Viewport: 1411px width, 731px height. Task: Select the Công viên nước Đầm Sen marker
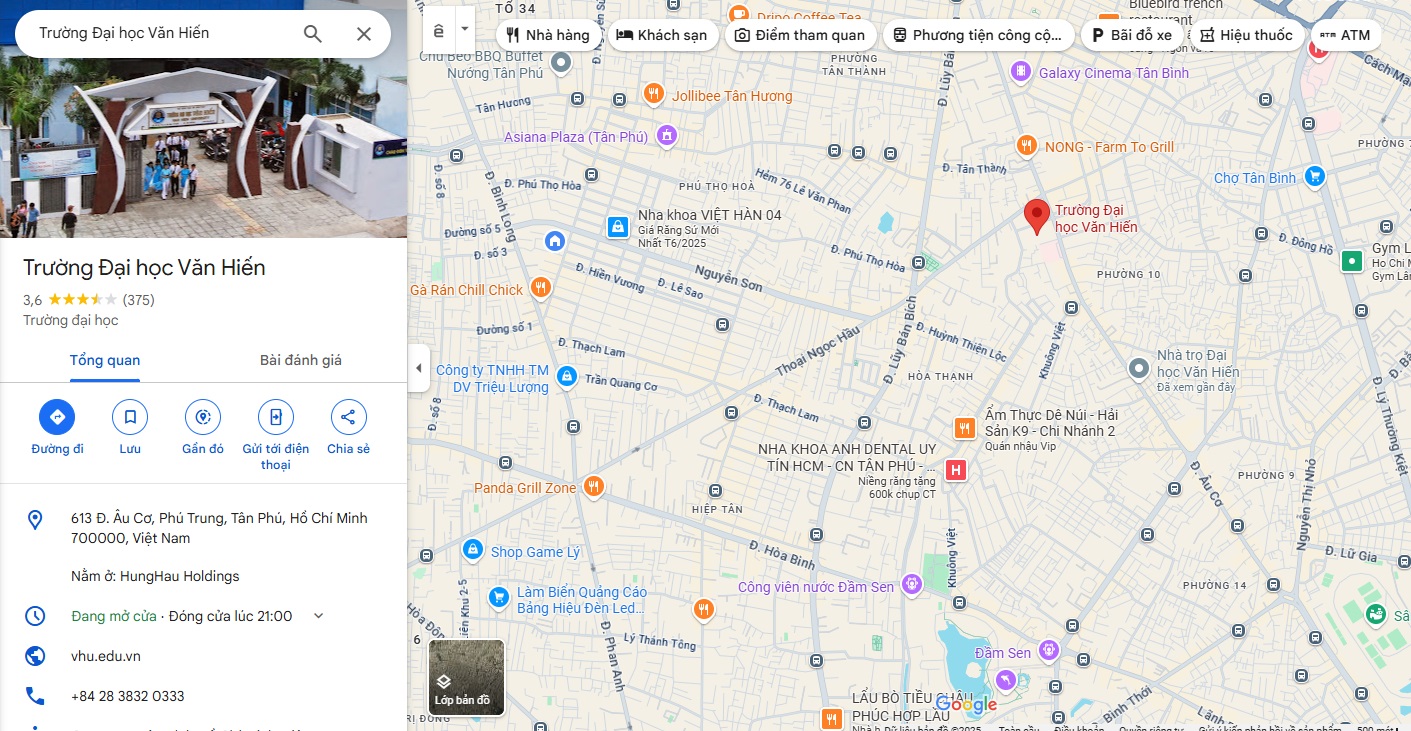(x=911, y=583)
